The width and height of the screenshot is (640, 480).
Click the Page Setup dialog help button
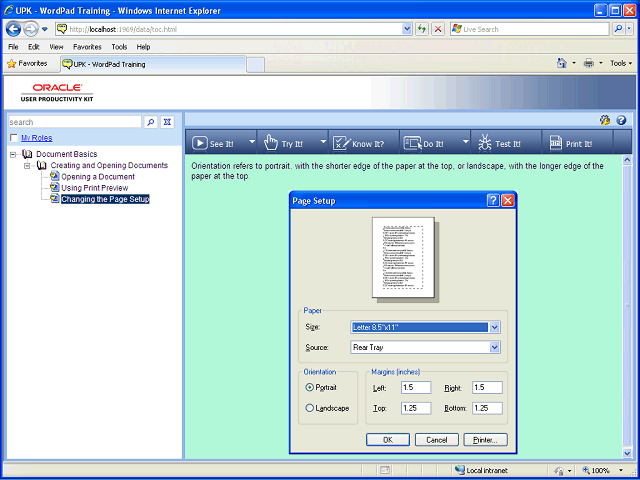coord(493,200)
